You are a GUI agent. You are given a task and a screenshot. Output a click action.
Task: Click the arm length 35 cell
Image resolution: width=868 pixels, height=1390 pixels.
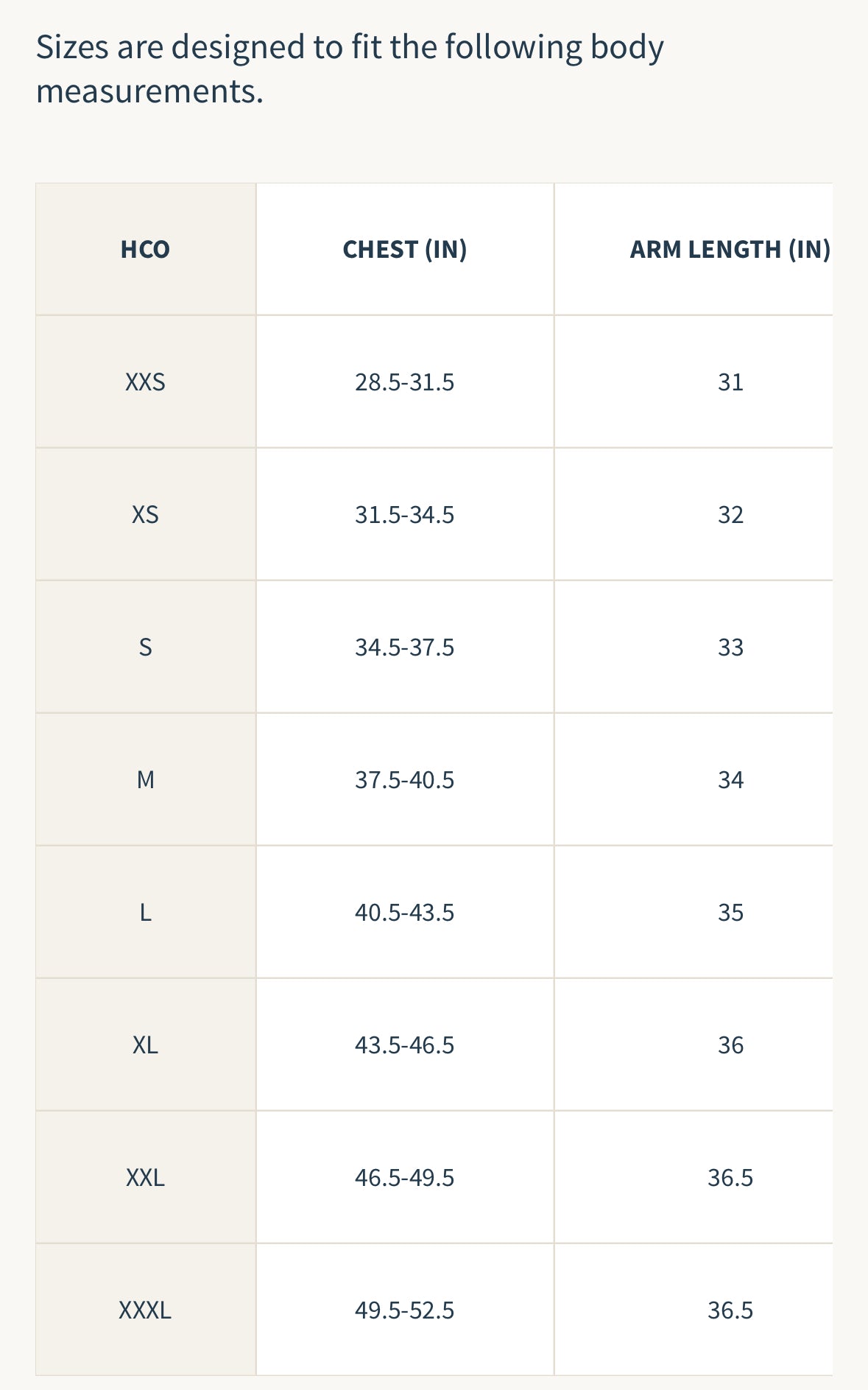[730, 913]
